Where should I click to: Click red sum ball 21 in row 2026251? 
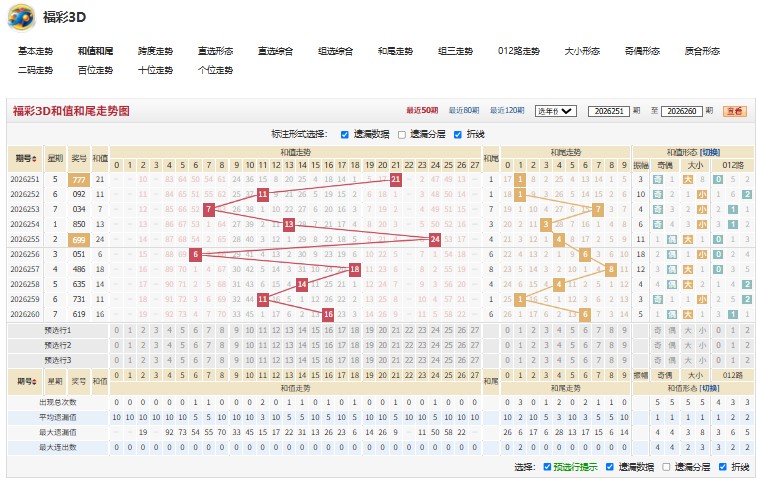[x=395, y=179]
